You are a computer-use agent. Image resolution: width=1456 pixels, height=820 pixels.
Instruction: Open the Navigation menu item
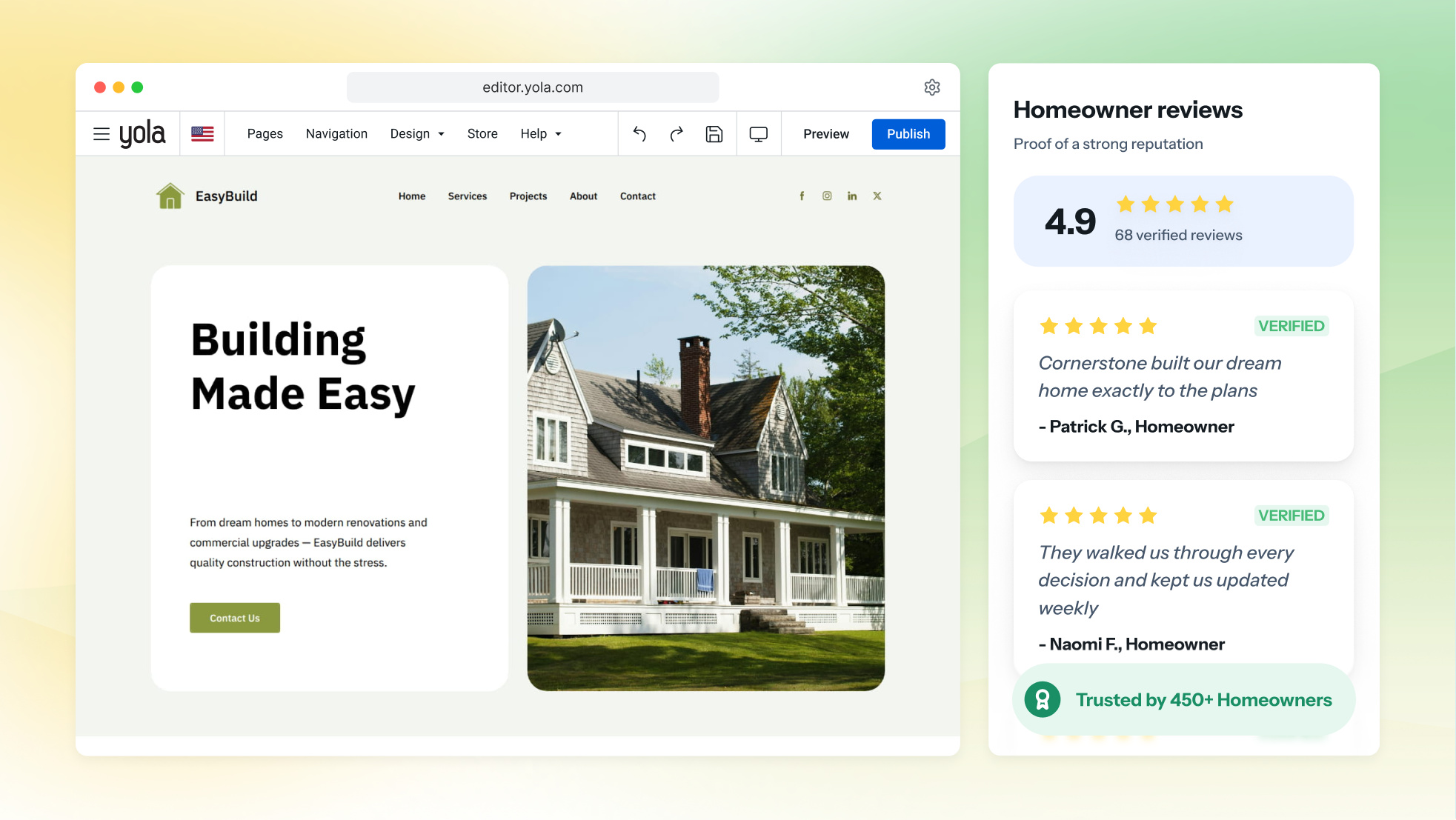336,134
